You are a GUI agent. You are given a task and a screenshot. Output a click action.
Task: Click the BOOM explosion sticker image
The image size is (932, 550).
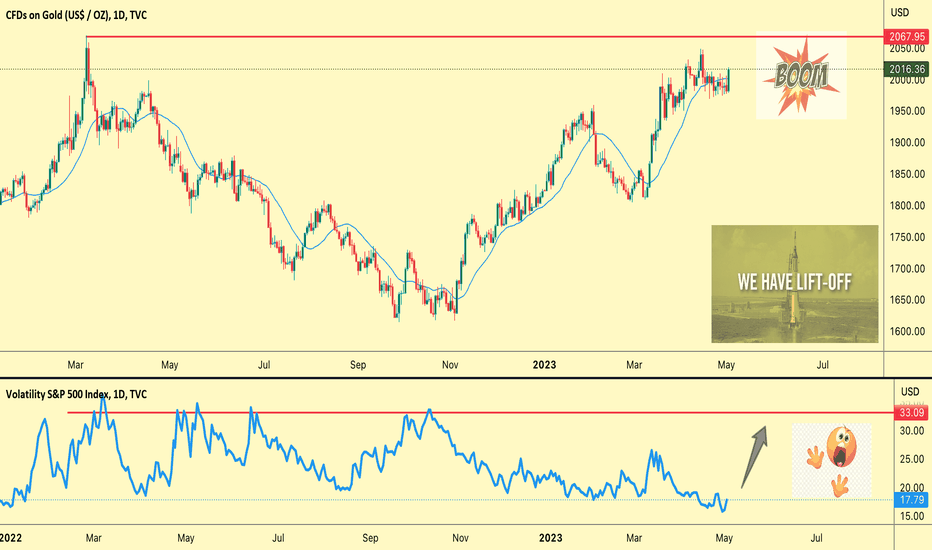point(801,76)
